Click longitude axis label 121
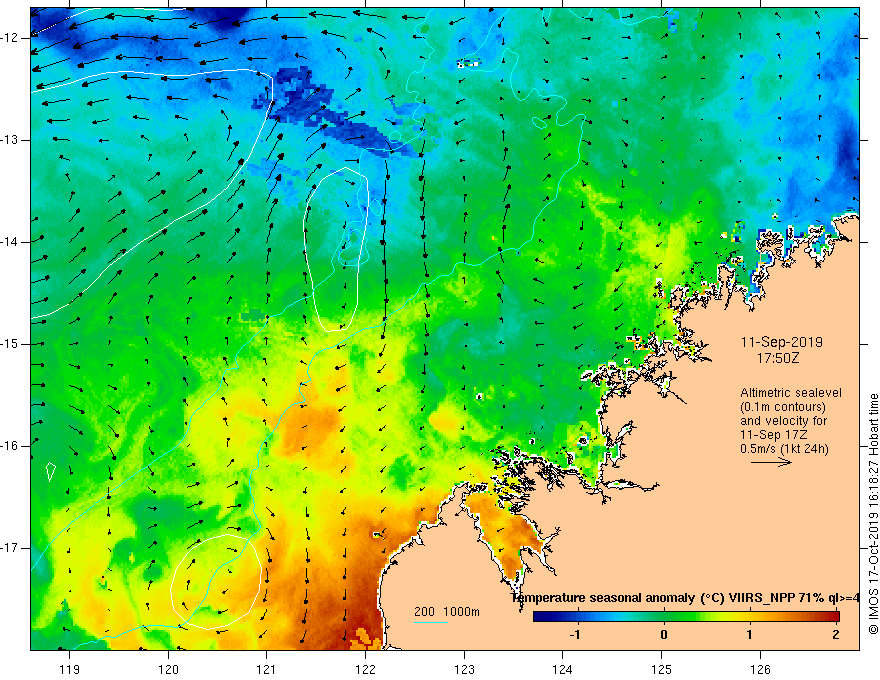The height and width of the screenshot is (680, 880). coord(266,669)
